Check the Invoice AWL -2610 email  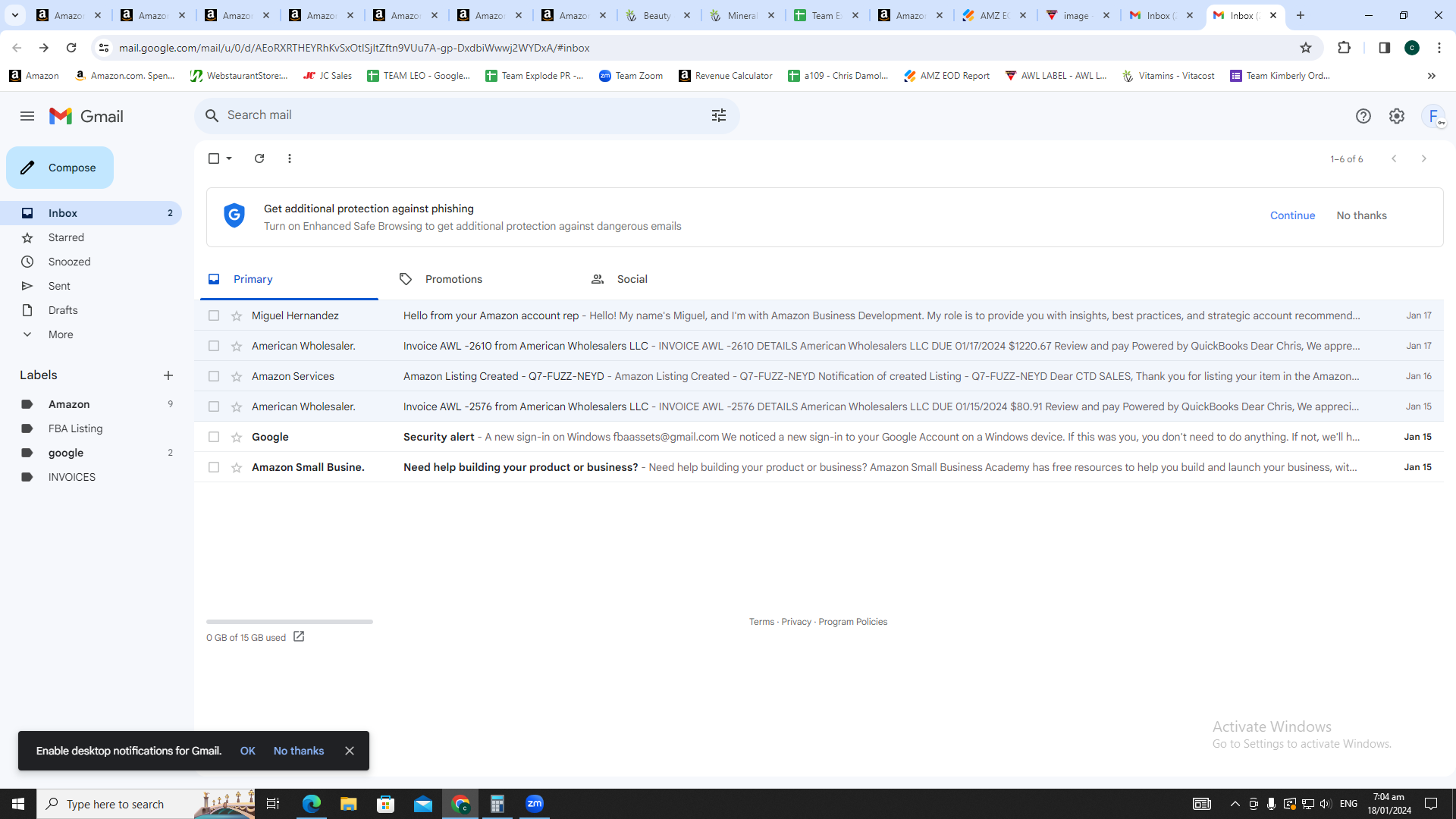[x=214, y=346]
